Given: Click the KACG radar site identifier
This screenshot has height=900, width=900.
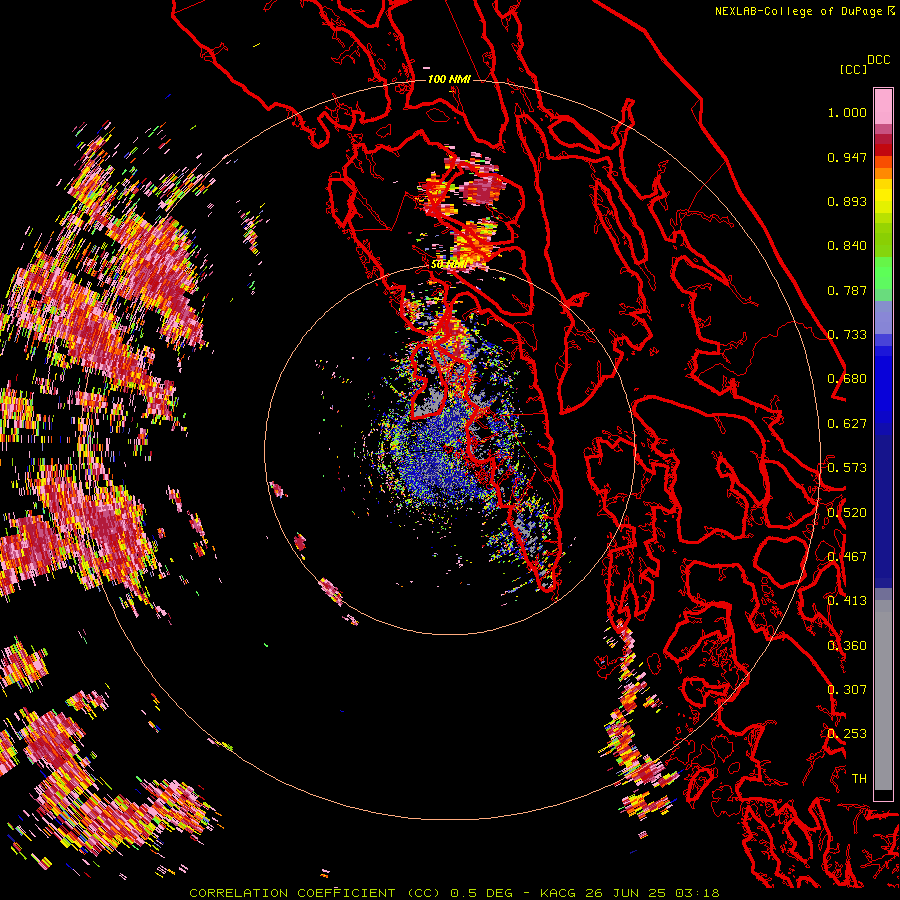Looking at the screenshot, I should pyautogui.click(x=558, y=893).
